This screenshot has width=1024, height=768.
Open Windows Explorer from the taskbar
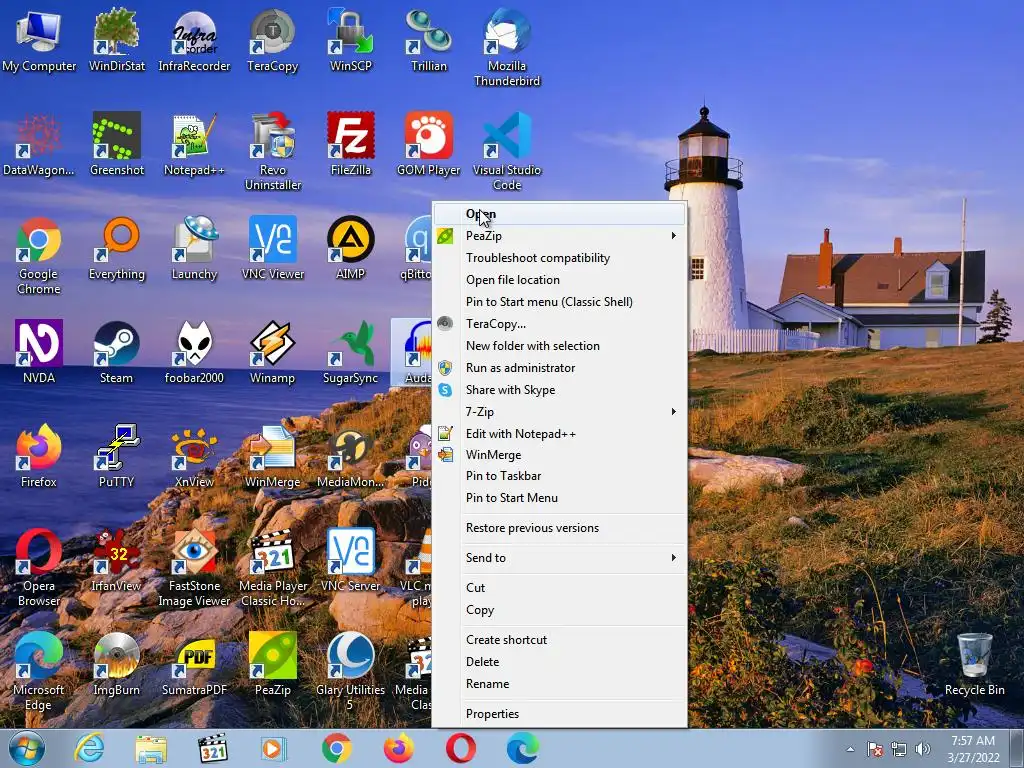pos(150,748)
